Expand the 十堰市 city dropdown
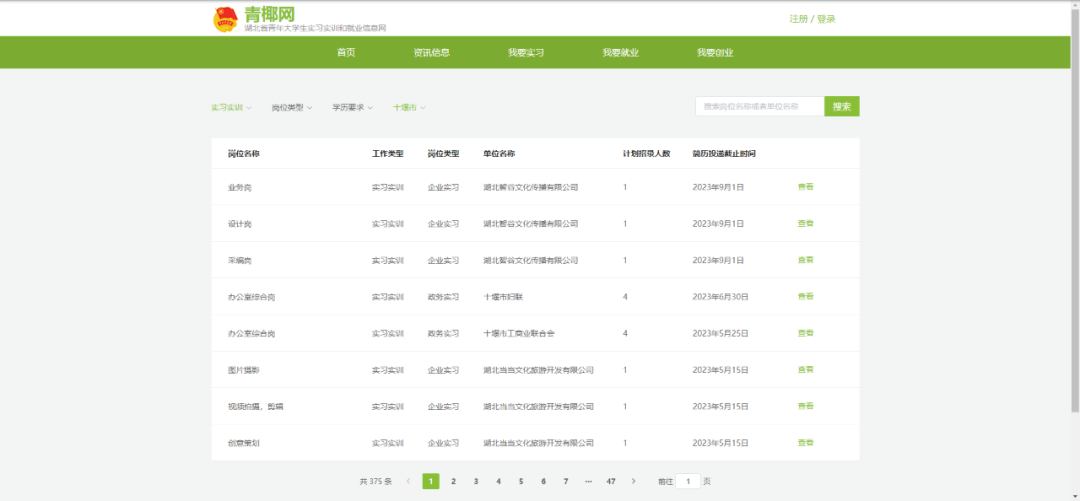This screenshot has height=501, width=1080. click(409, 108)
